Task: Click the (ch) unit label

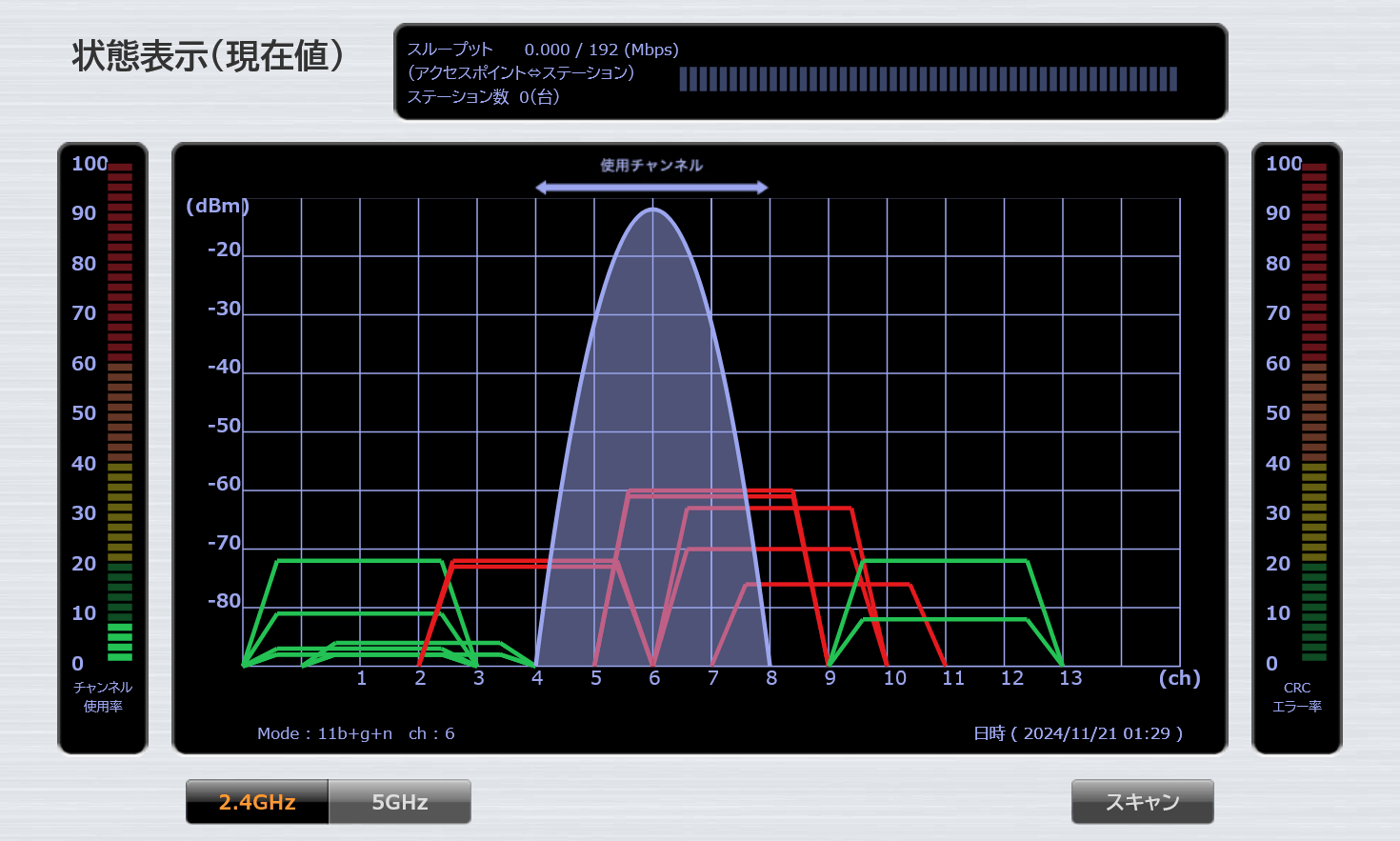Action: pos(1179,678)
